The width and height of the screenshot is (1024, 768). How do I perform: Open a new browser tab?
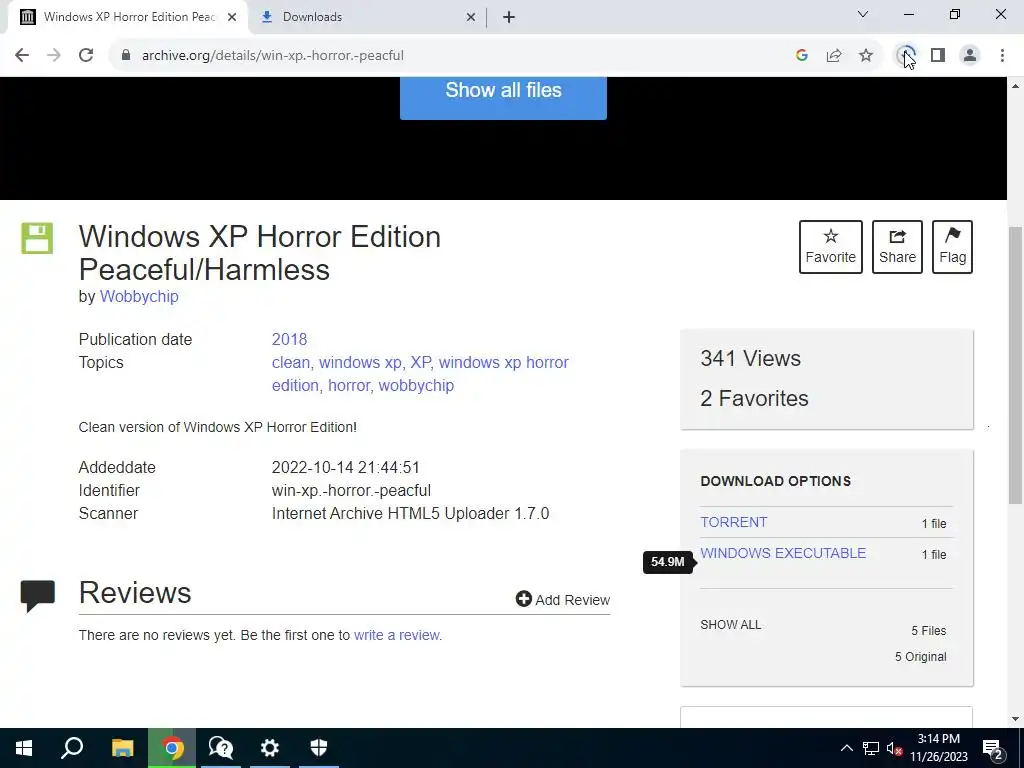pos(509,17)
